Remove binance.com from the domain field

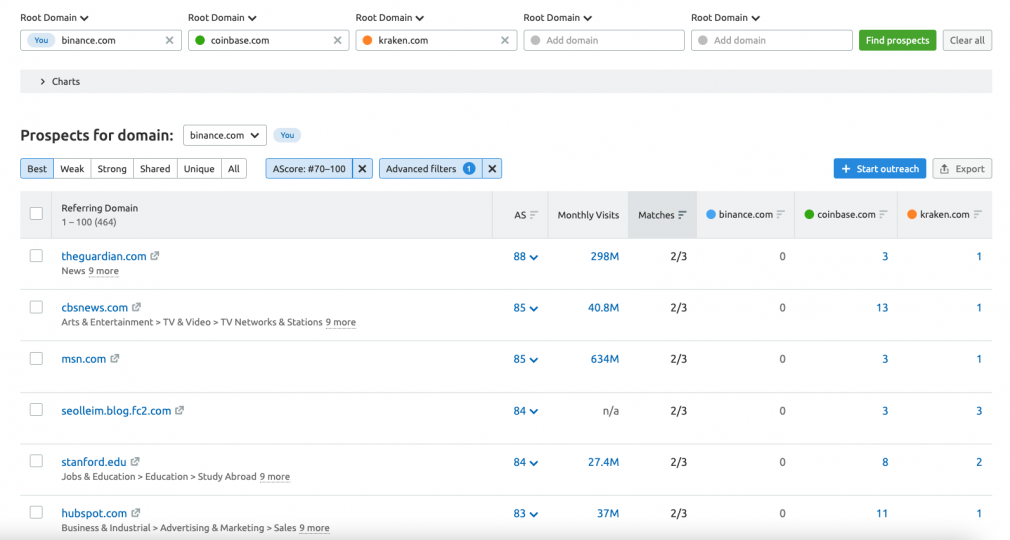coord(169,40)
